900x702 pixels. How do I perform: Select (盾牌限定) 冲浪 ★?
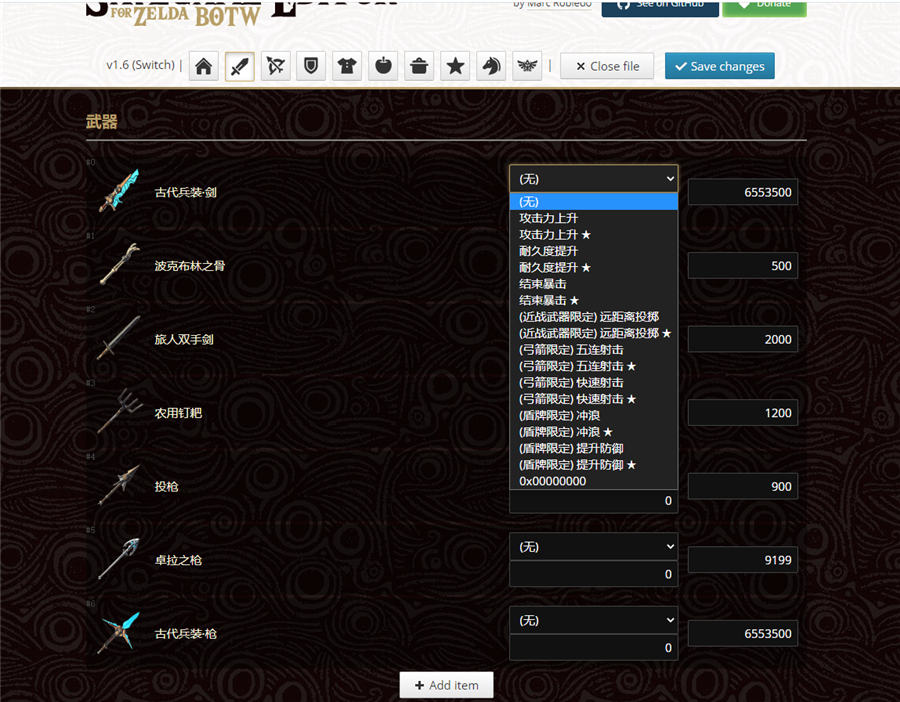[x=593, y=432]
